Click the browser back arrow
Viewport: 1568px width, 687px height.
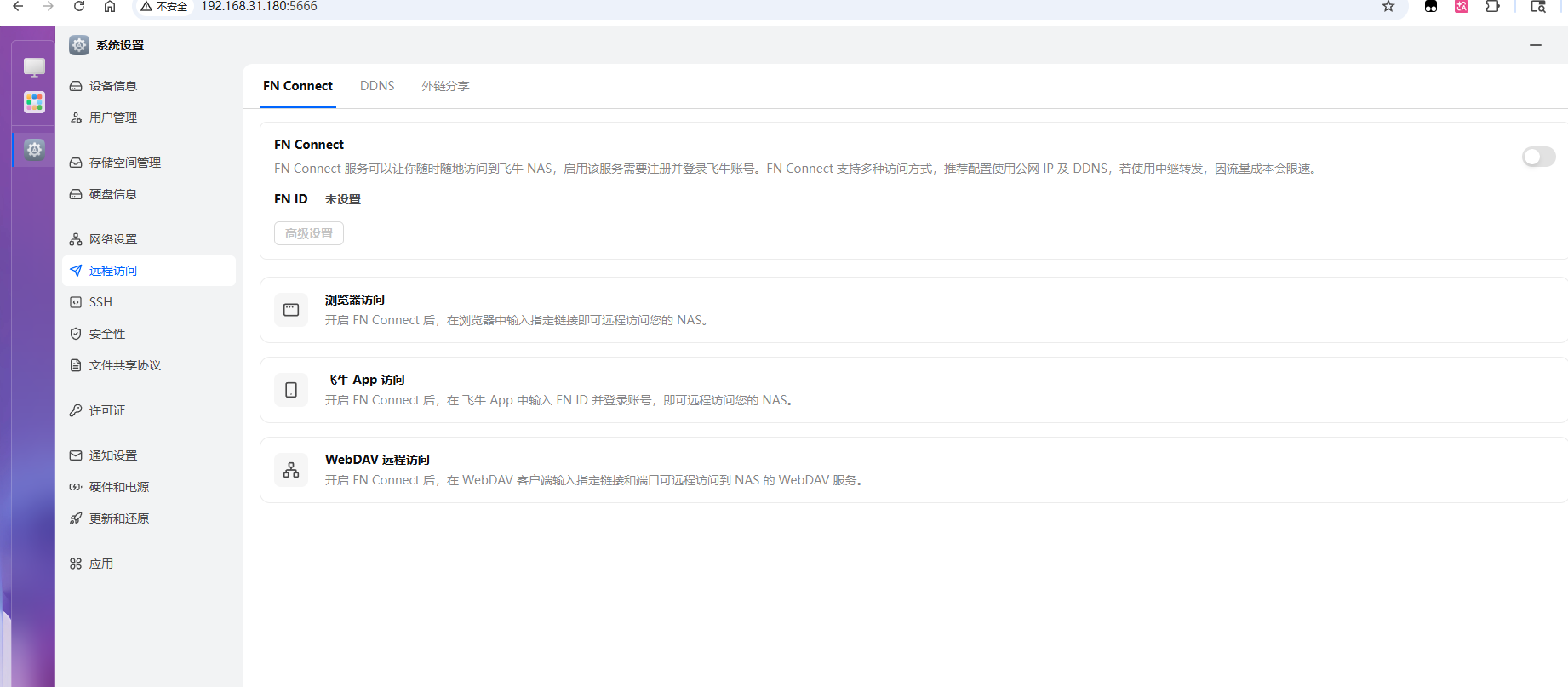click(18, 6)
